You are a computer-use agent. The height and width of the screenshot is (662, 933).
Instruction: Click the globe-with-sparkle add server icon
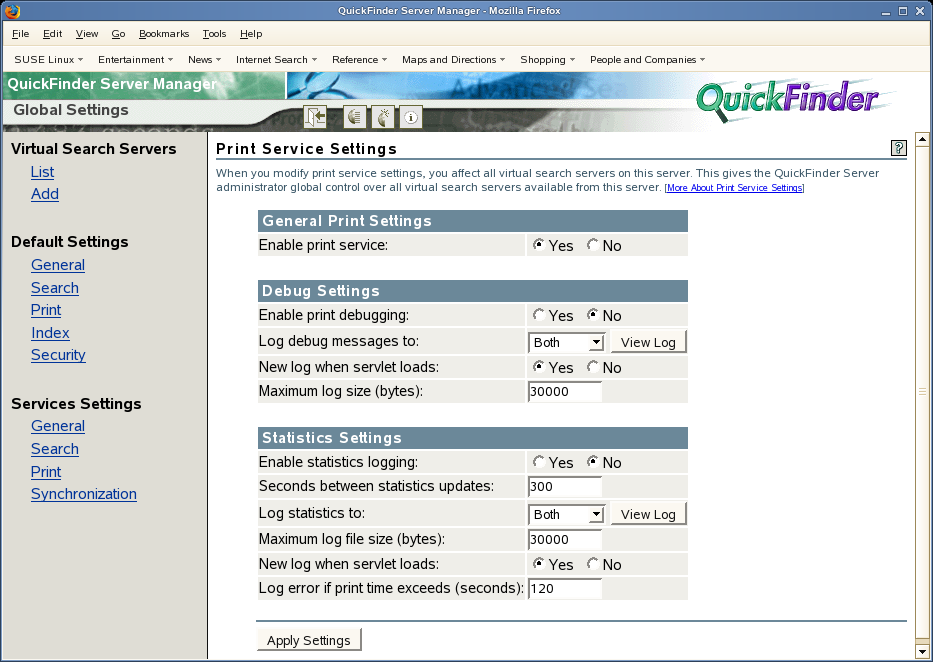[x=383, y=117]
